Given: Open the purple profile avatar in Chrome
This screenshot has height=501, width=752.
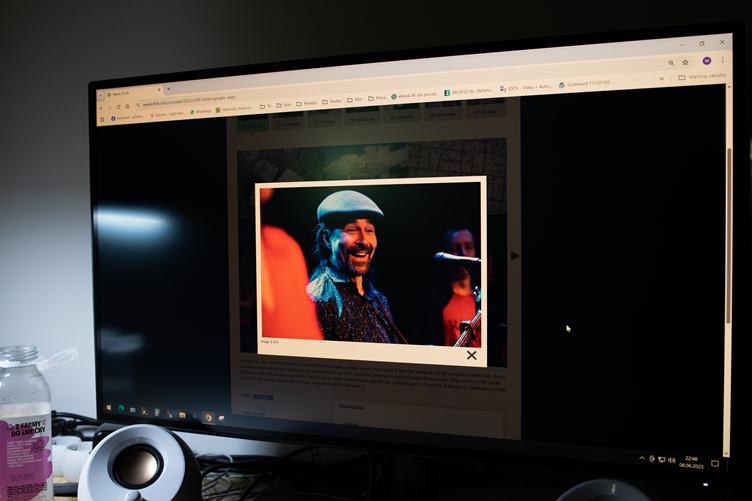Looking at the screenshot, I should coord(706,61).
